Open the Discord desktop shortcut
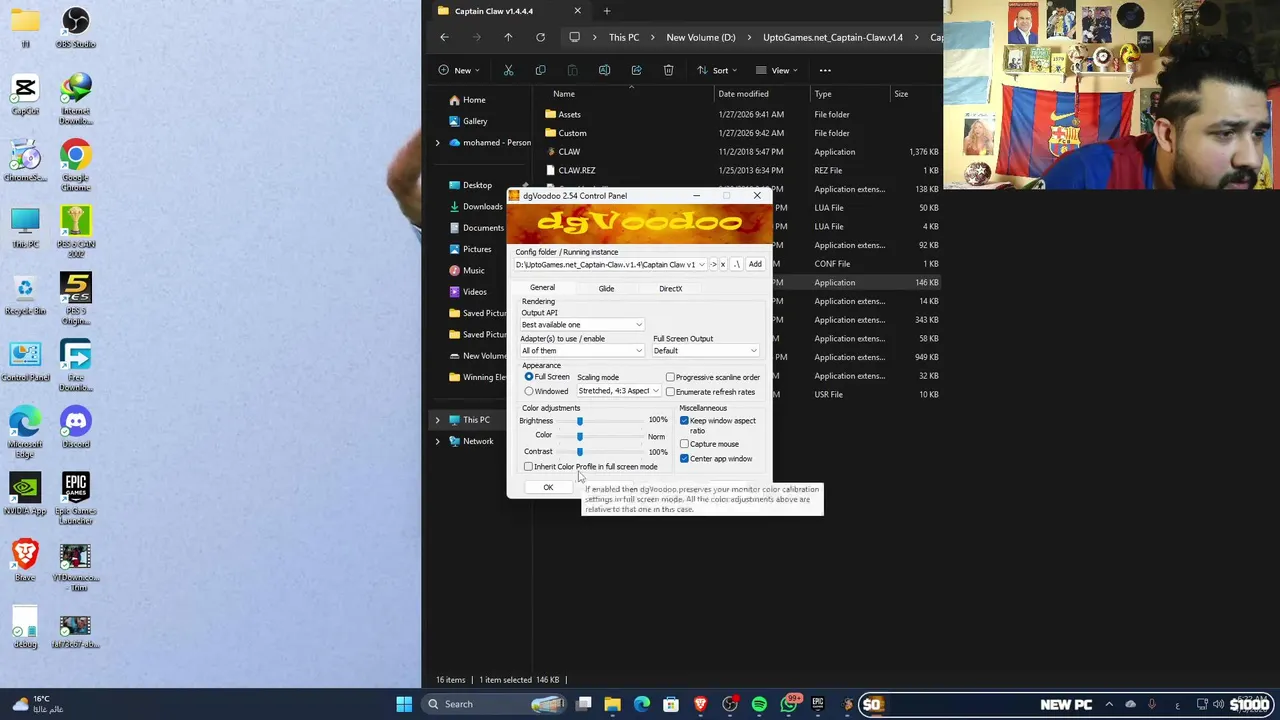The image size is (1280, 720). (x=76, y=427)
